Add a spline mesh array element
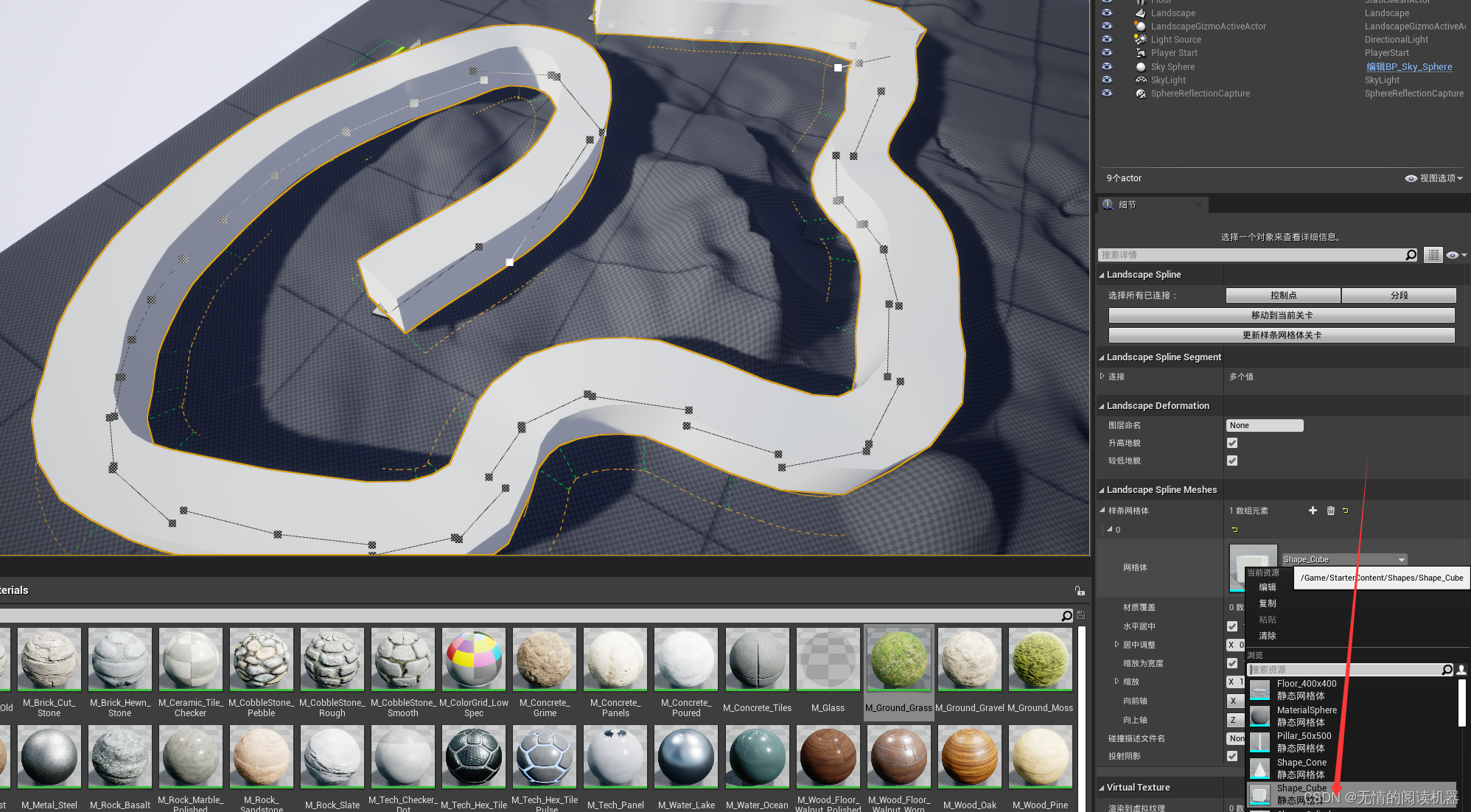 pos(1313,511)
